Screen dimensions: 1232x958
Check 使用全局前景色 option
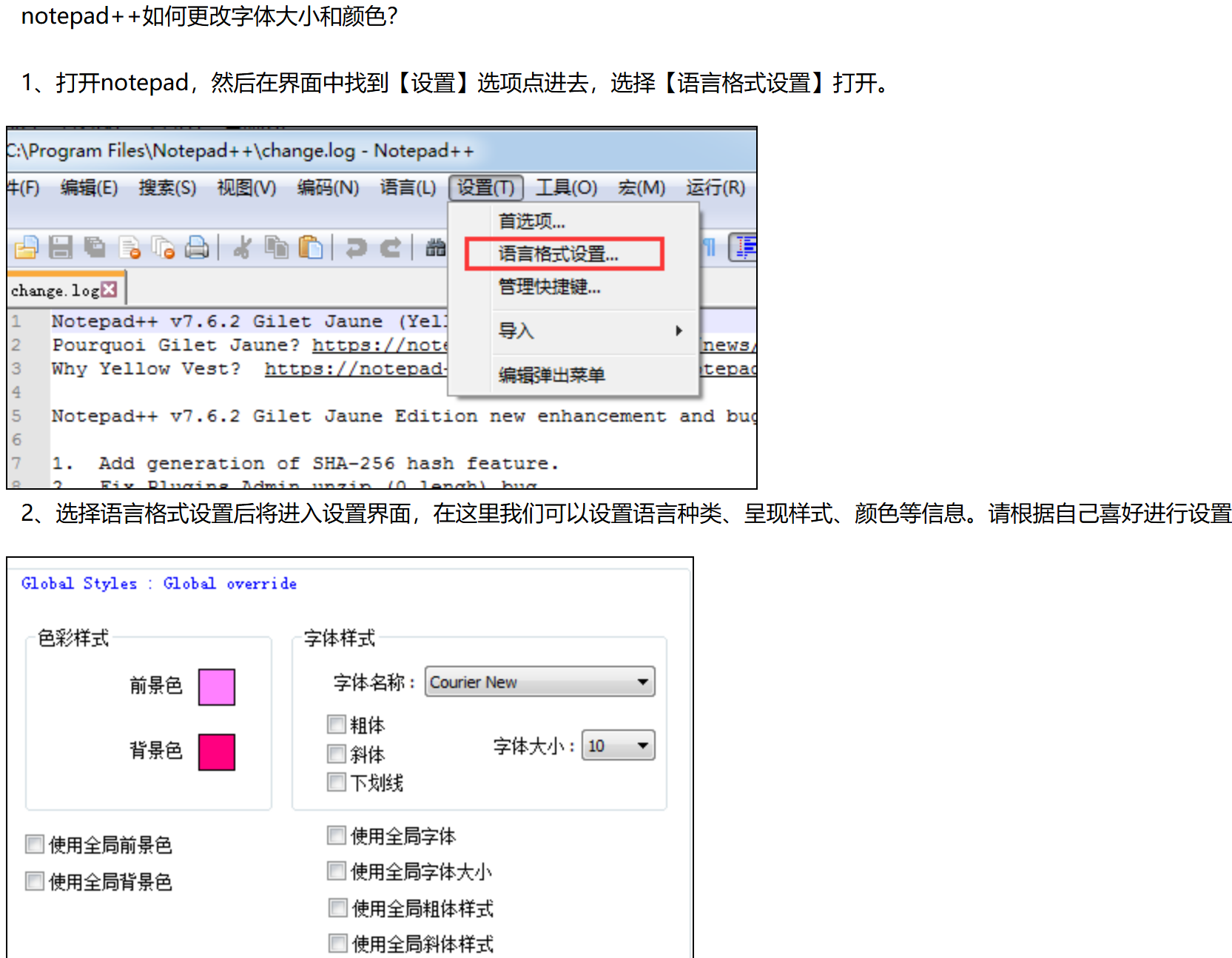tap(35, 844)
